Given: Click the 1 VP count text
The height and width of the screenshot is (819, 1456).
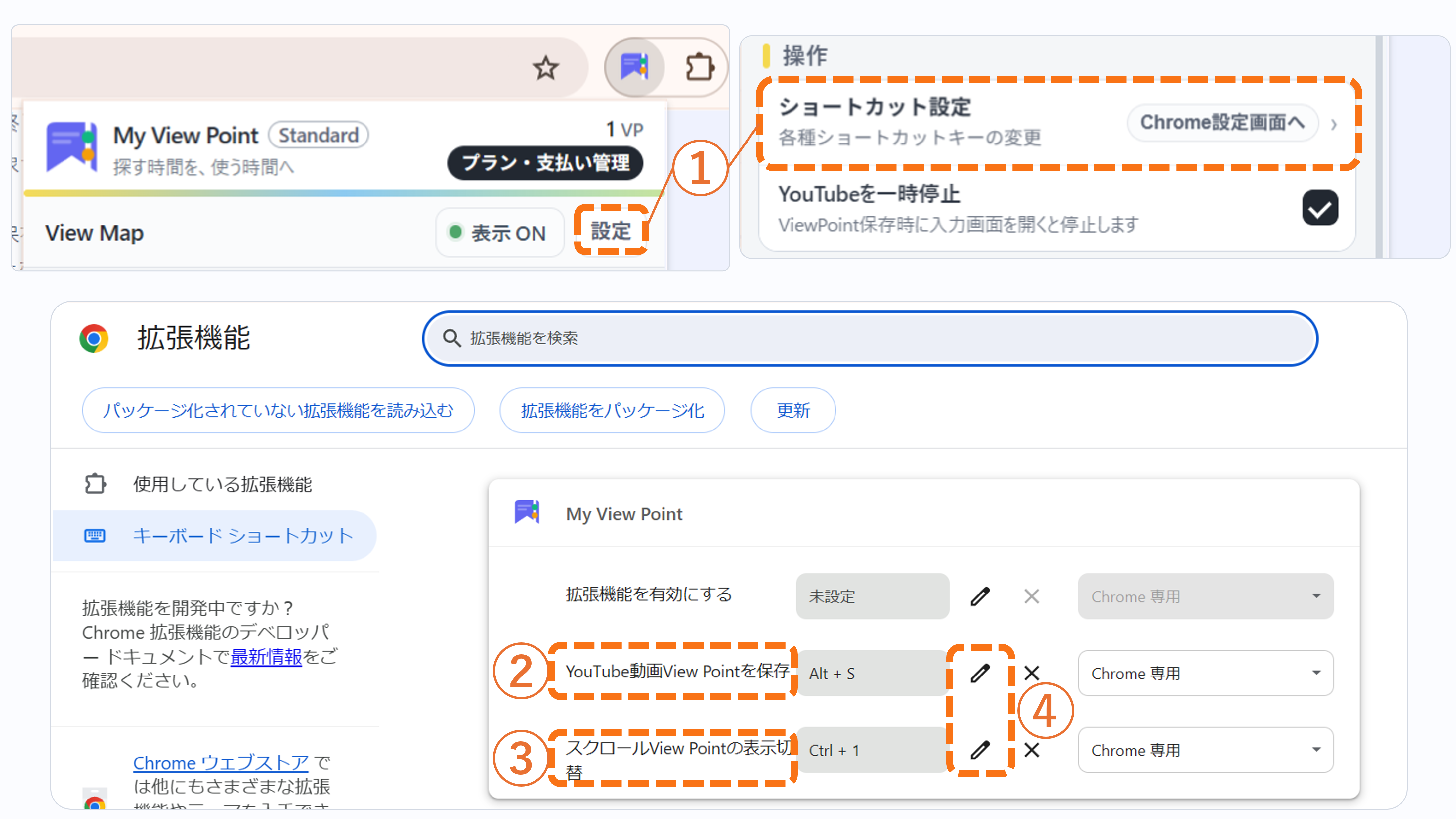Looking at the screenshot, I should (624, 129).
